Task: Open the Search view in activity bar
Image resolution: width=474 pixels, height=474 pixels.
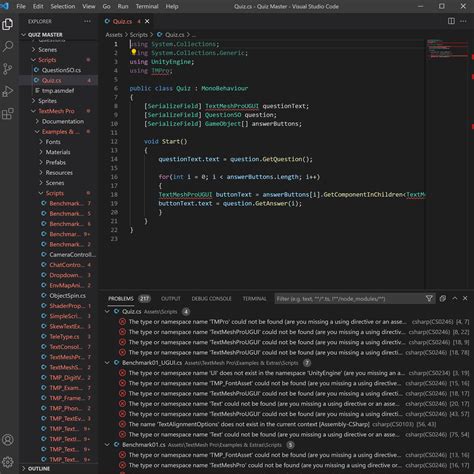Action: [x=8, y=46]
